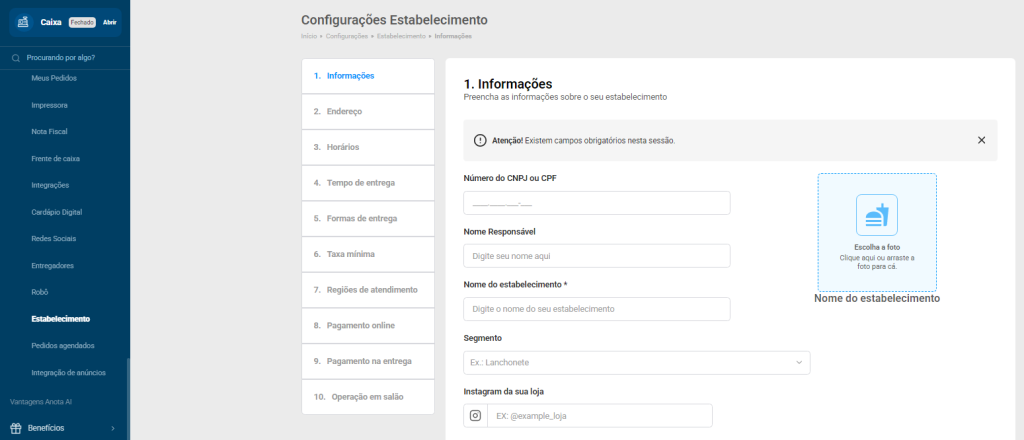Viewport: 1024px width, 440px height.
Task: Open Entregadores in the sidebar menu
Action: [x=53, y=265]
